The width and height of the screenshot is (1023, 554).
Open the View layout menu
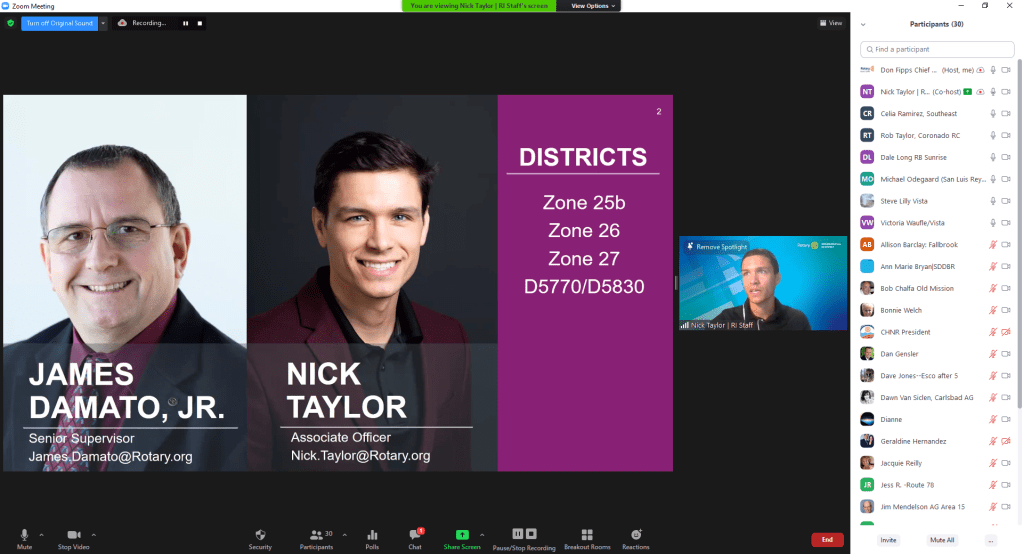coord(830,23)
